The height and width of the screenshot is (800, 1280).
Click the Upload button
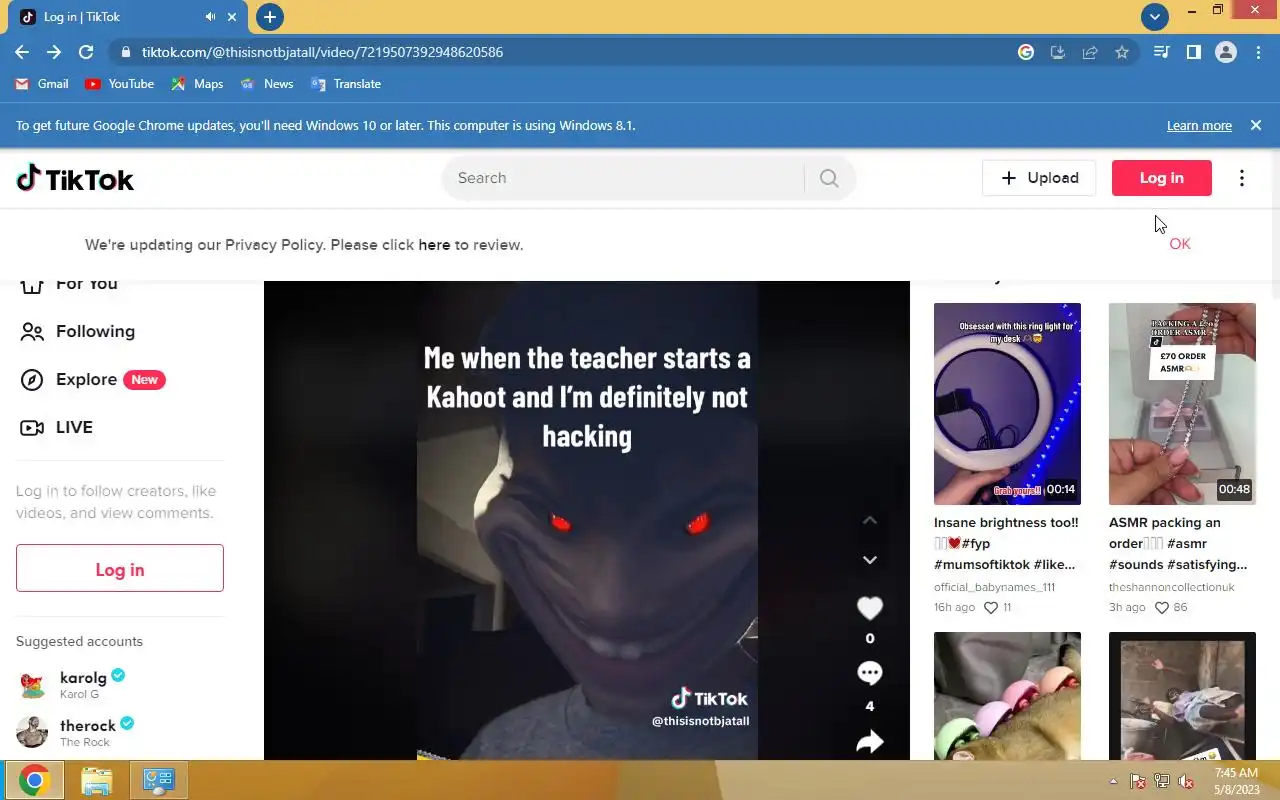click(1039, 178)
